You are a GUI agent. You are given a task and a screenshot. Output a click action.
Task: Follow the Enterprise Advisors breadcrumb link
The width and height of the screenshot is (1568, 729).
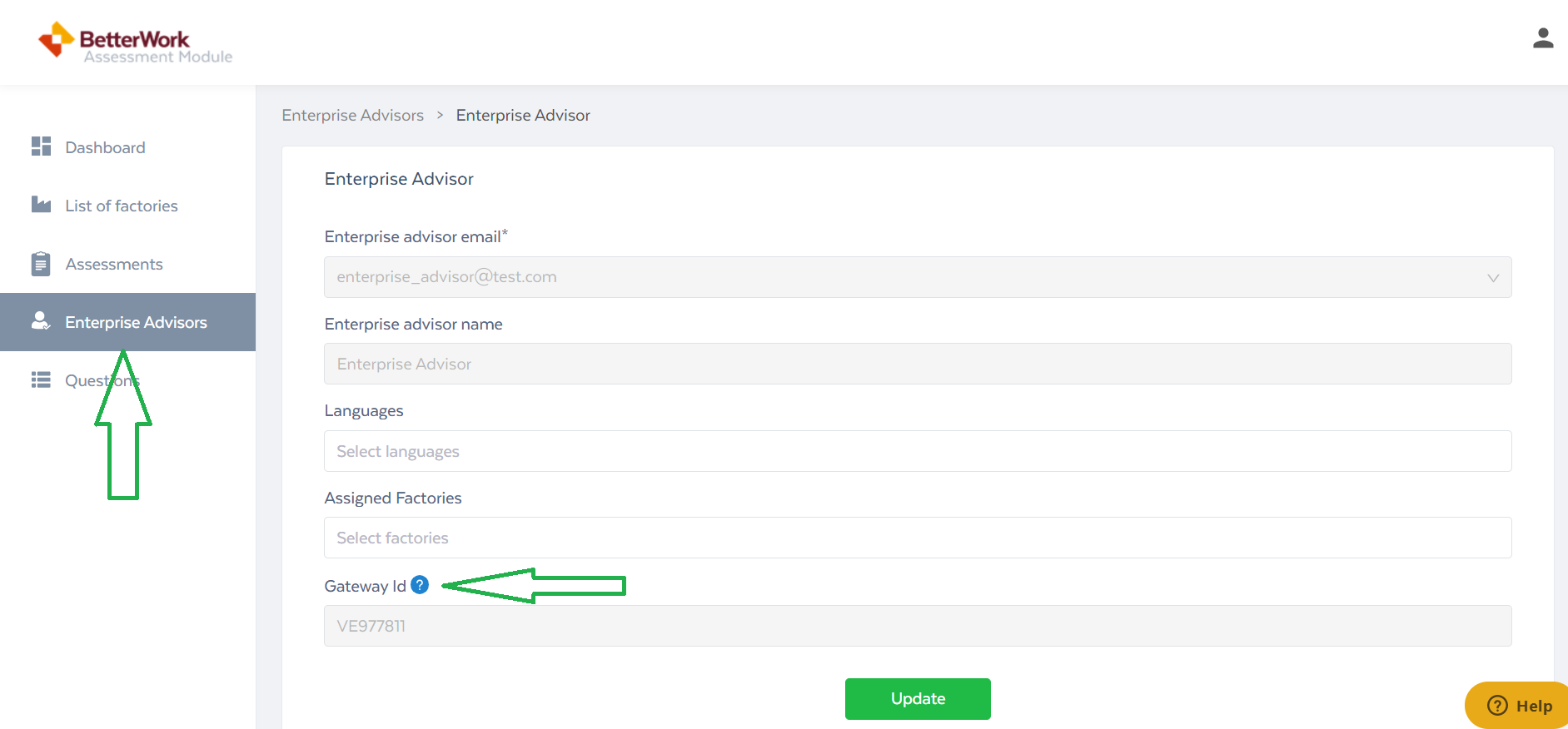tap(352, 115)
